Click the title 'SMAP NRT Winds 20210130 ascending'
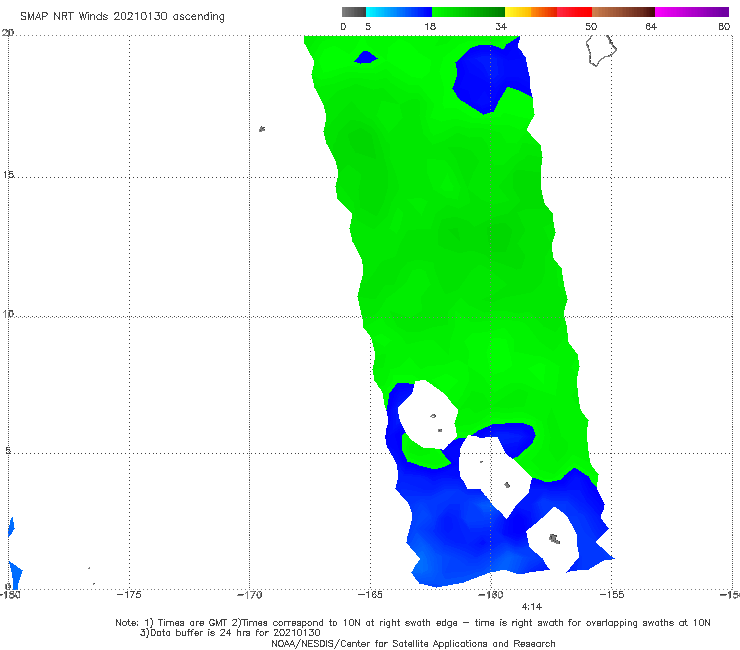This screenshot has height=650, width=740. (122, 16)
